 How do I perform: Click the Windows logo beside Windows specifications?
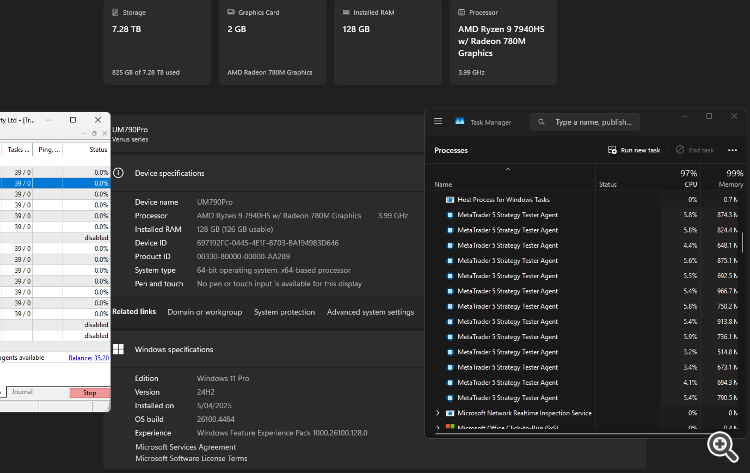click(119, 349)
